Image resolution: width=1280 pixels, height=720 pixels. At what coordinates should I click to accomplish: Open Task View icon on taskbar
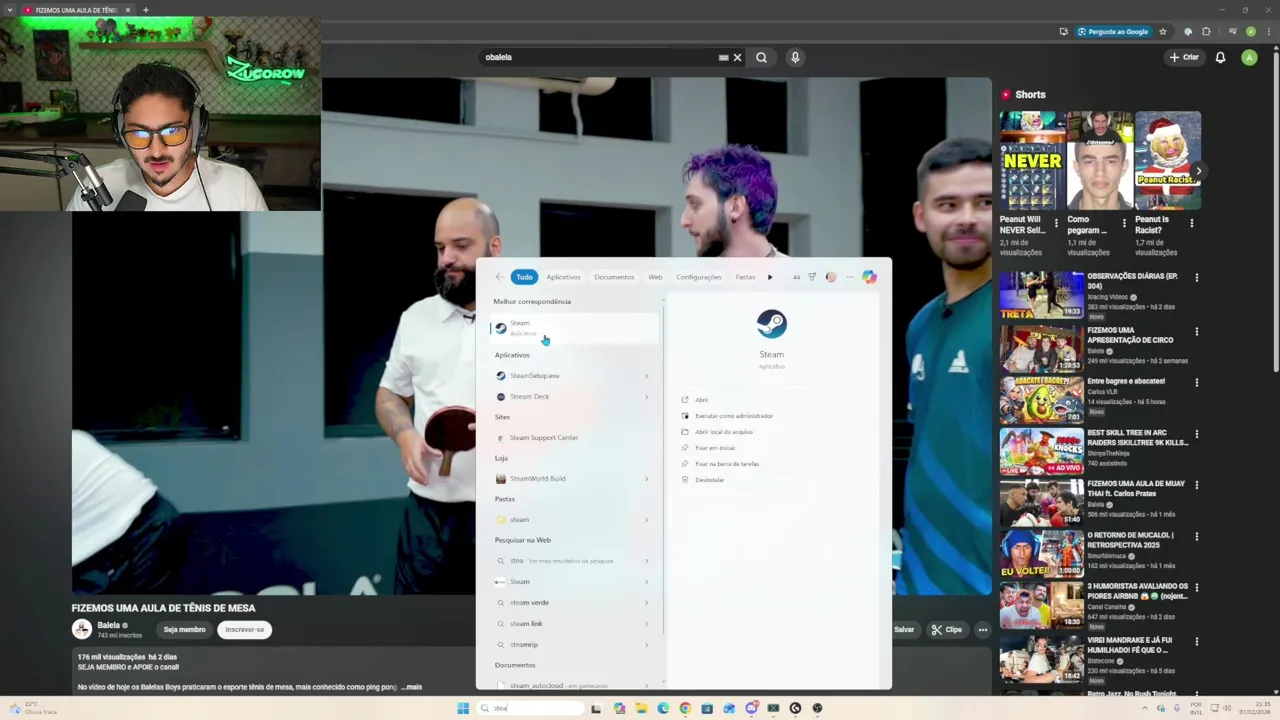(x=596, y=708)
